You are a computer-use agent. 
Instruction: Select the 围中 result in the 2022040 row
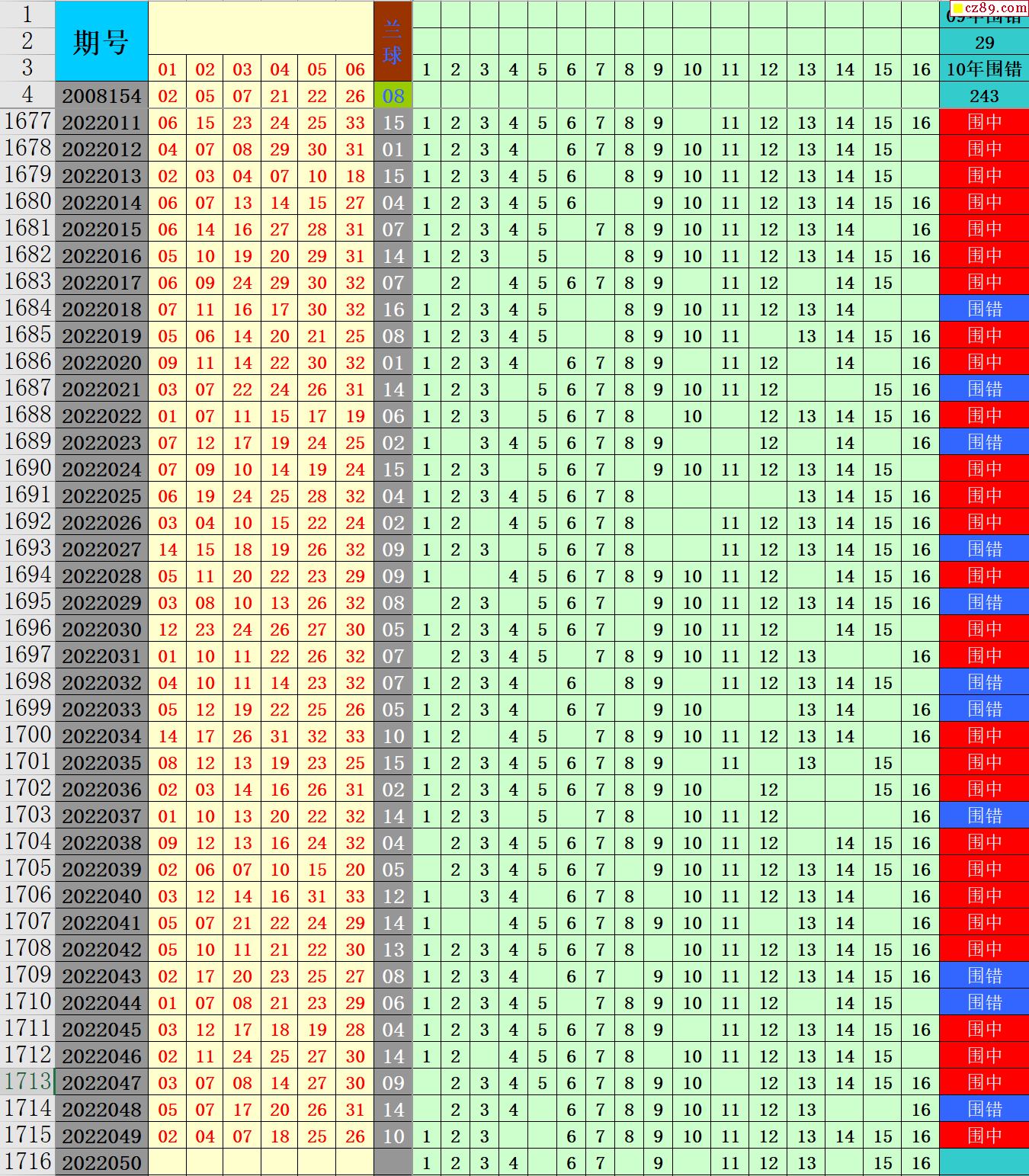pyautogui.click(x=984, y=896)
